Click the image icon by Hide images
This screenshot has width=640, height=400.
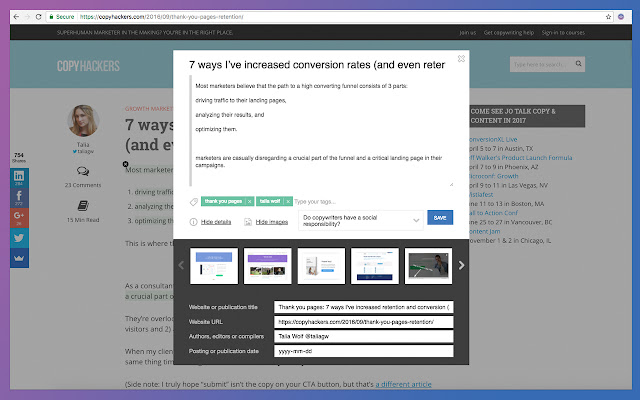tap(248, 222)
